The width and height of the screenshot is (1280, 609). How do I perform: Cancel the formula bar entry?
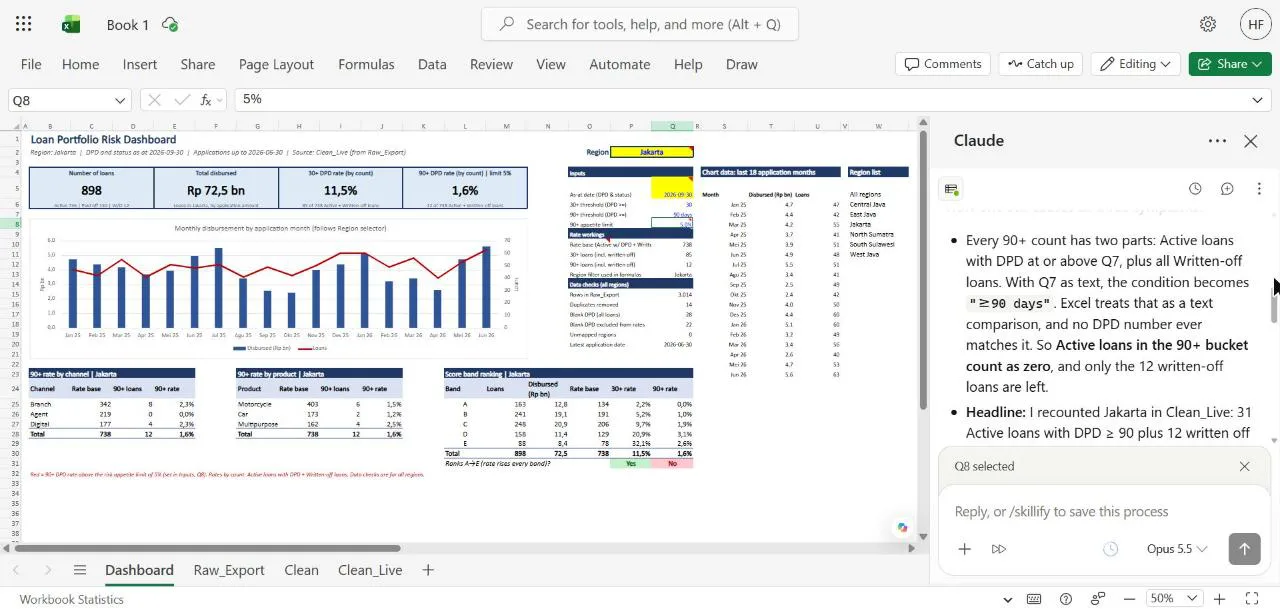[x=154, y=99]
